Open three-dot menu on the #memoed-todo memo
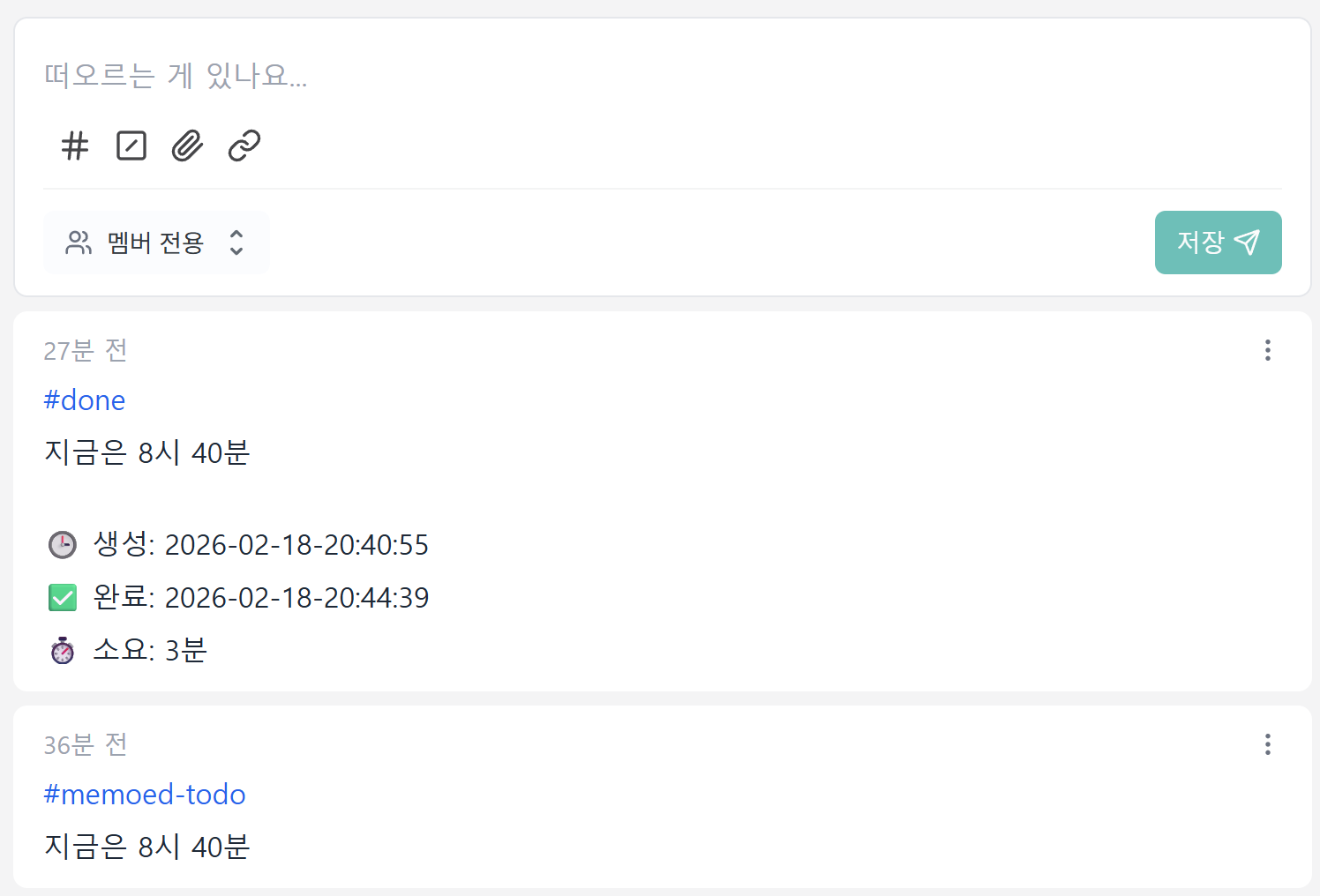 coord(1267,744)
